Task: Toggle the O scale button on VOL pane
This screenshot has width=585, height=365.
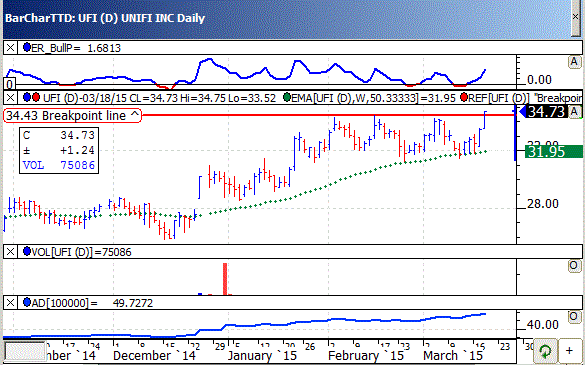Action: [x=574, y=266]
